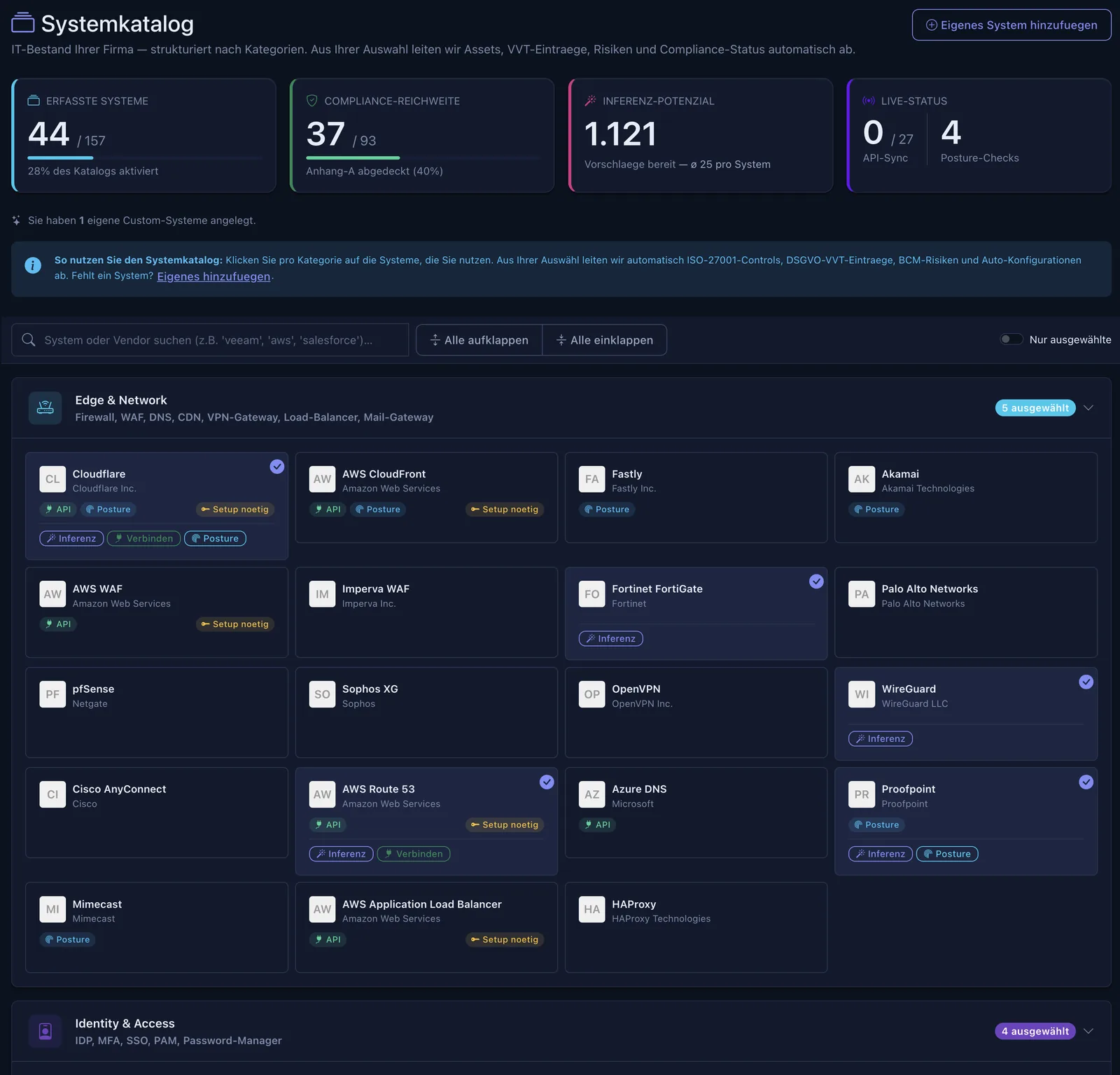The width and height of the screenshot is (1120, 1075).
Task: Click the Fastly FA avatar icon
Action: pyautogui.click(x=592, y=479)
